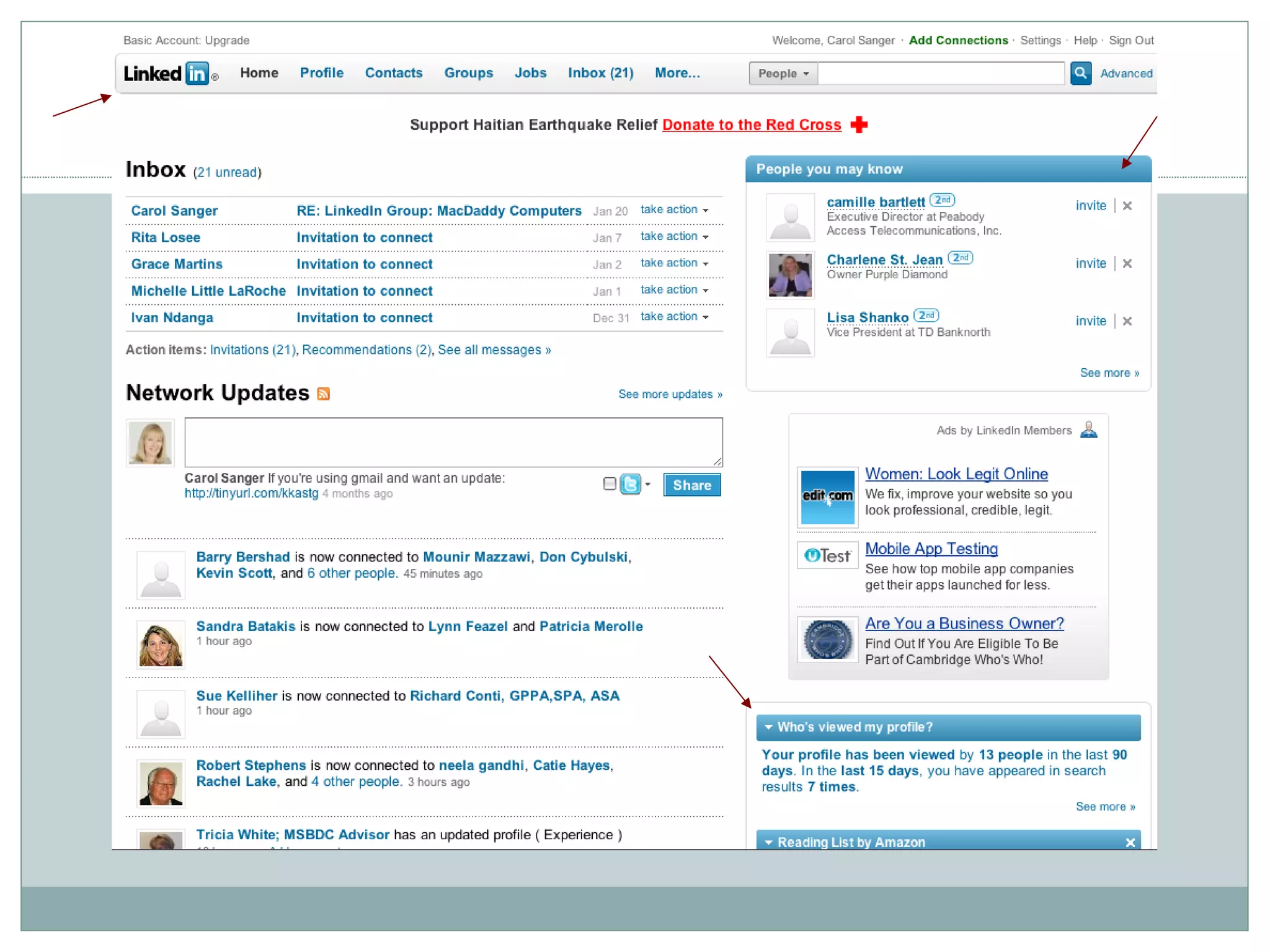Open Twitter account dropdown arrow
Viewport: 1270px width, 952px height.
pos(648,484)
